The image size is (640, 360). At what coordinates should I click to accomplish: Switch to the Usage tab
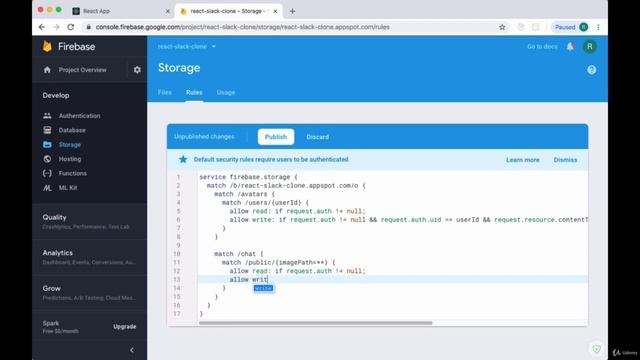click(226, 93)
